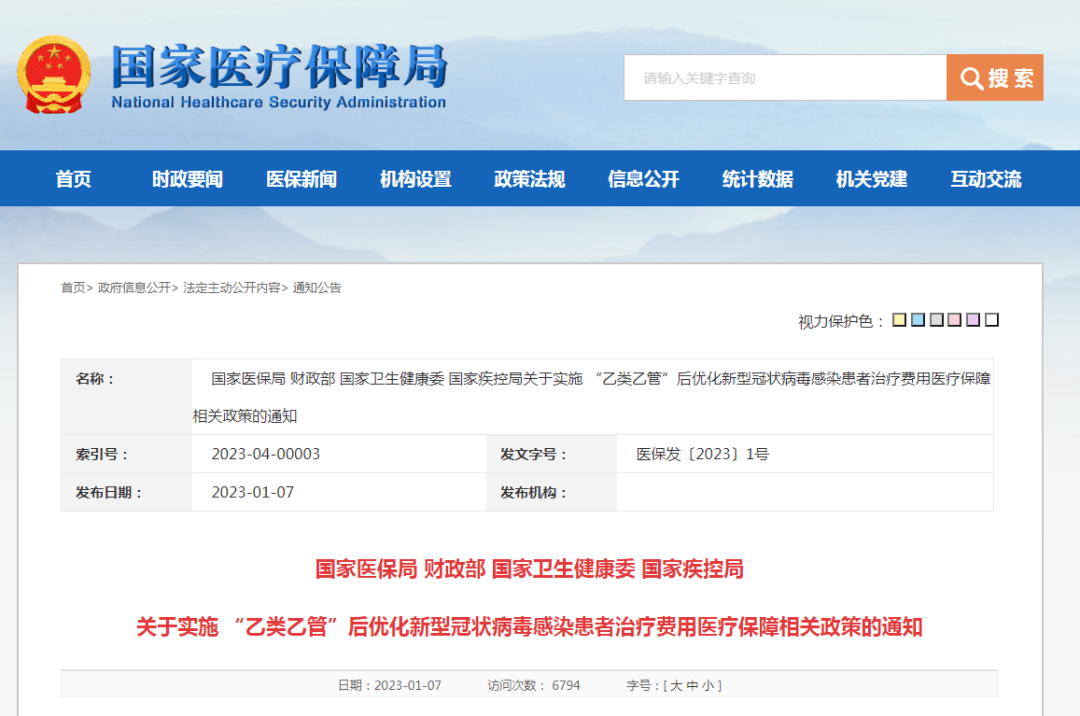1080x716 pixels.
Task: Click the national emblem logo
Action: point(54,75)
